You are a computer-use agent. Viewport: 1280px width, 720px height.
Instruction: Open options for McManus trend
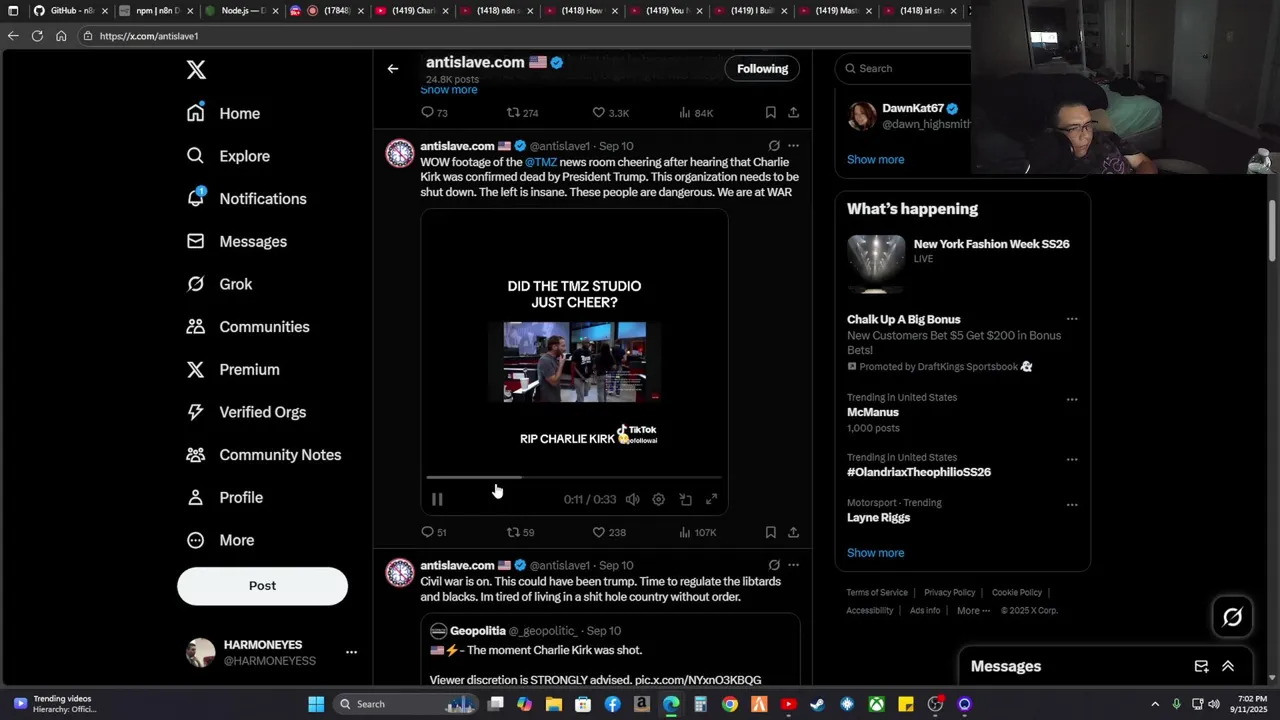tap(1072, 399)
